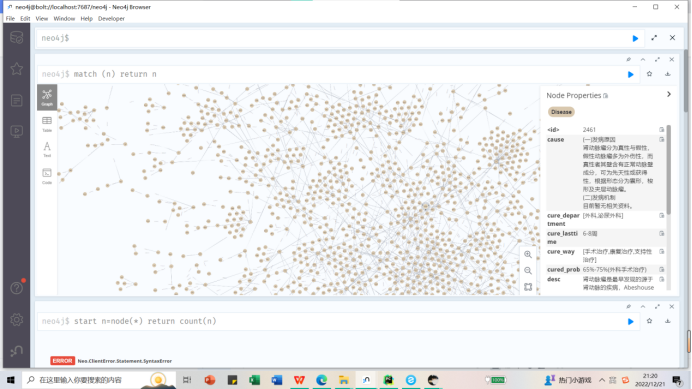Screen dimensions: 692x389
Task: Toggle fullscreen of the main query editor
Action: pyautogui.click(x=654, y=38)
